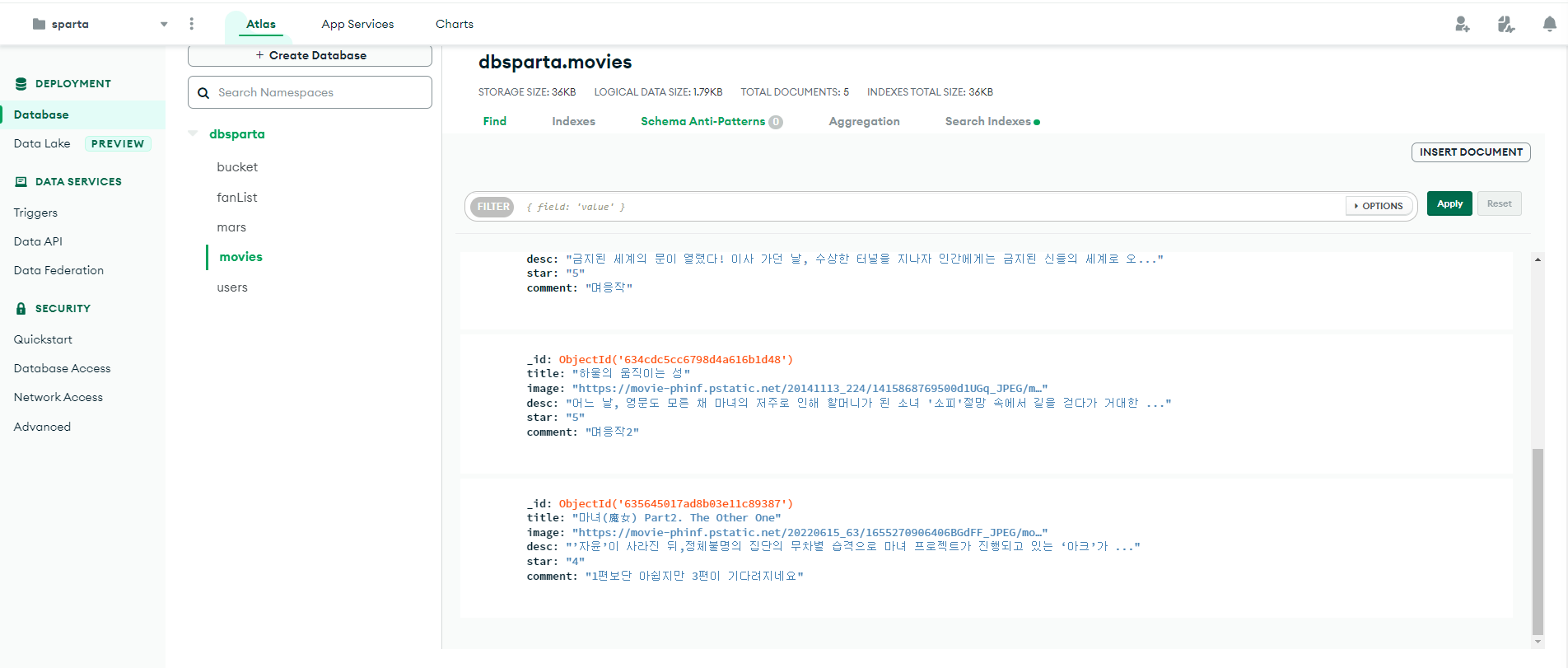
Task: Expand the sparta project dropdown arrow
Action: pyautogui.click(x=164, y=25)
